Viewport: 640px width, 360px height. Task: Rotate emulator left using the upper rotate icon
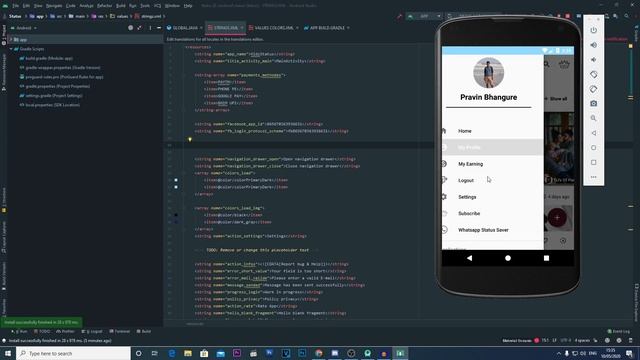click(593, 74)
